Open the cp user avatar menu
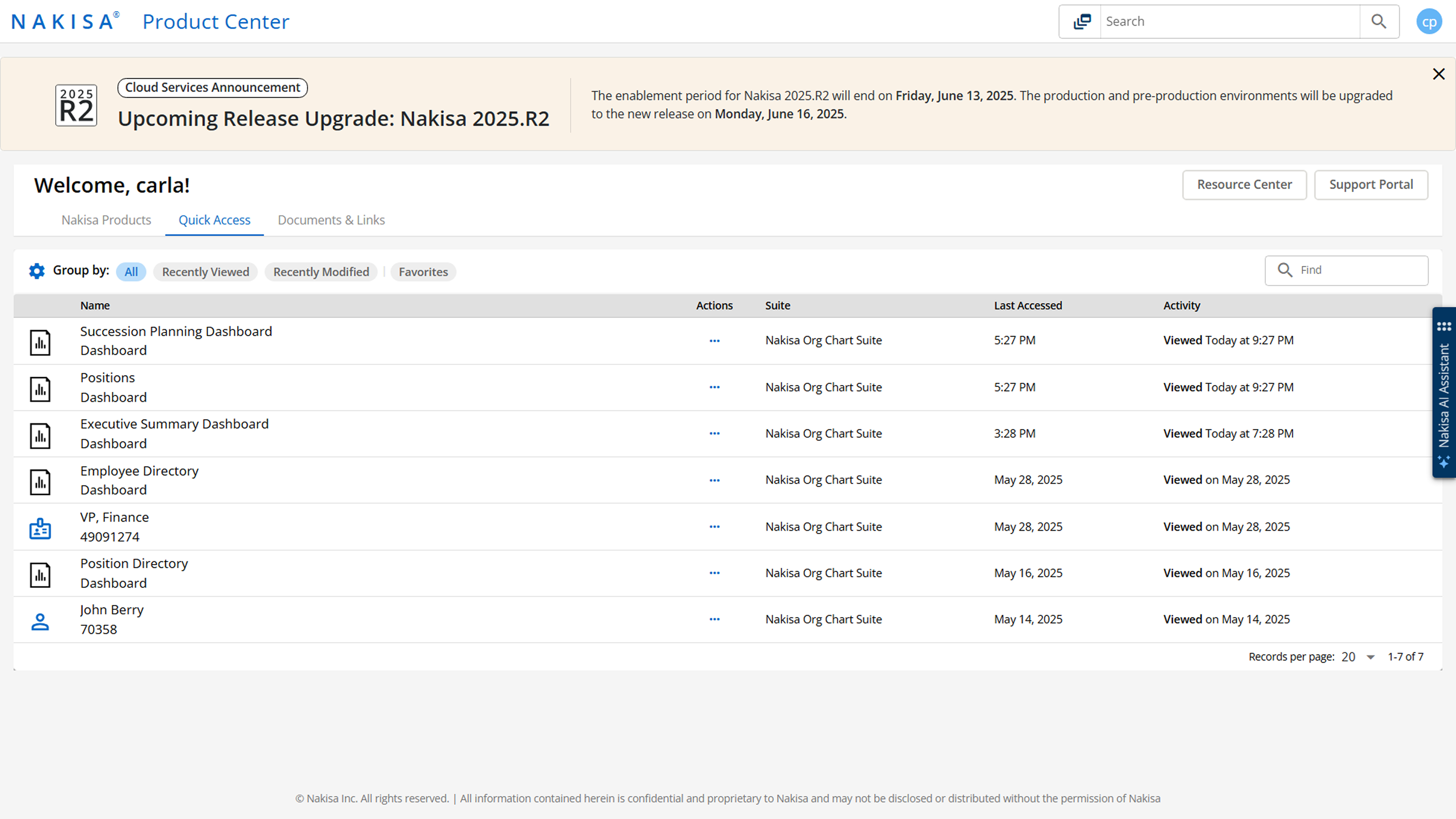Screen dimensions: 1456x819 1429,21
